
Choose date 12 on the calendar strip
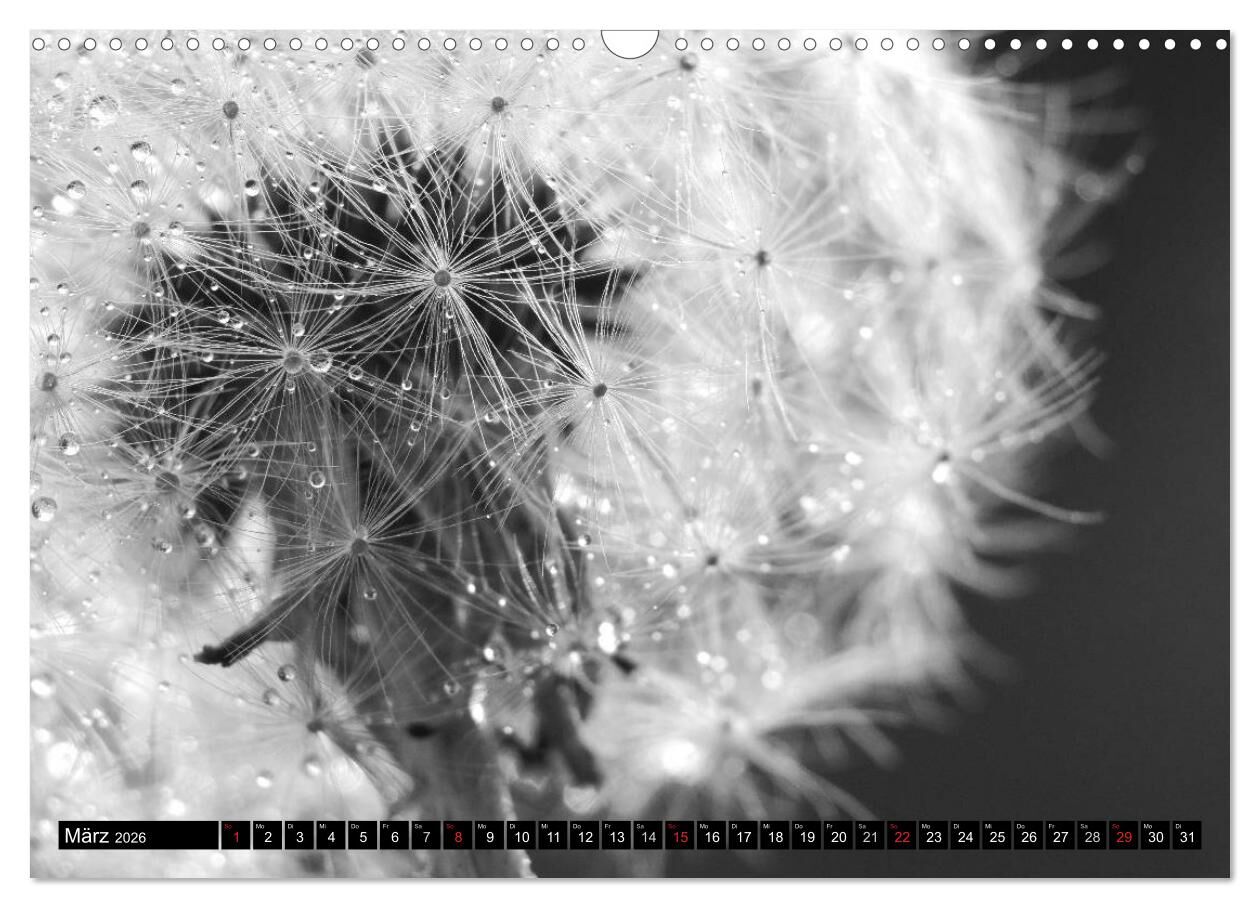[x=584, y=836]
